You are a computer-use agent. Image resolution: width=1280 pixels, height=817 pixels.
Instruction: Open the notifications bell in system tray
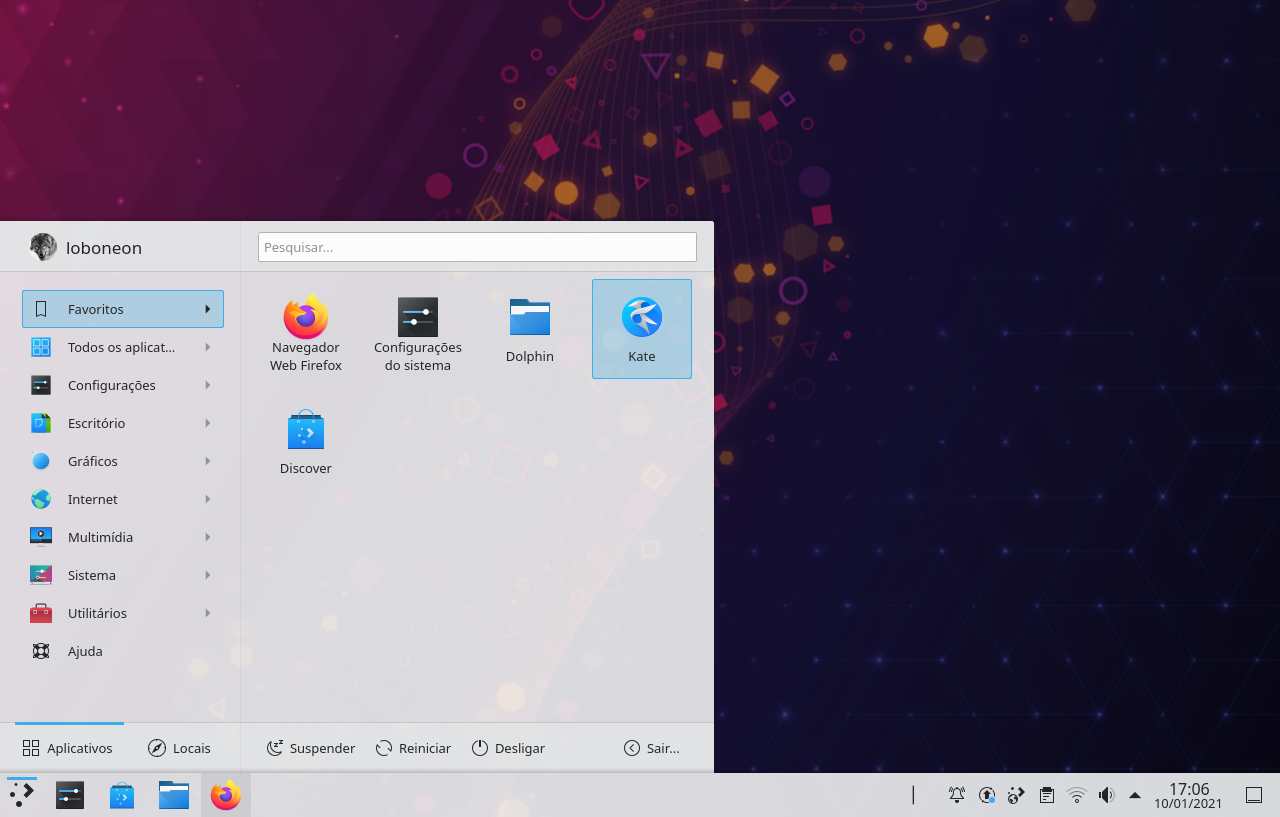(x=956, y=795)
